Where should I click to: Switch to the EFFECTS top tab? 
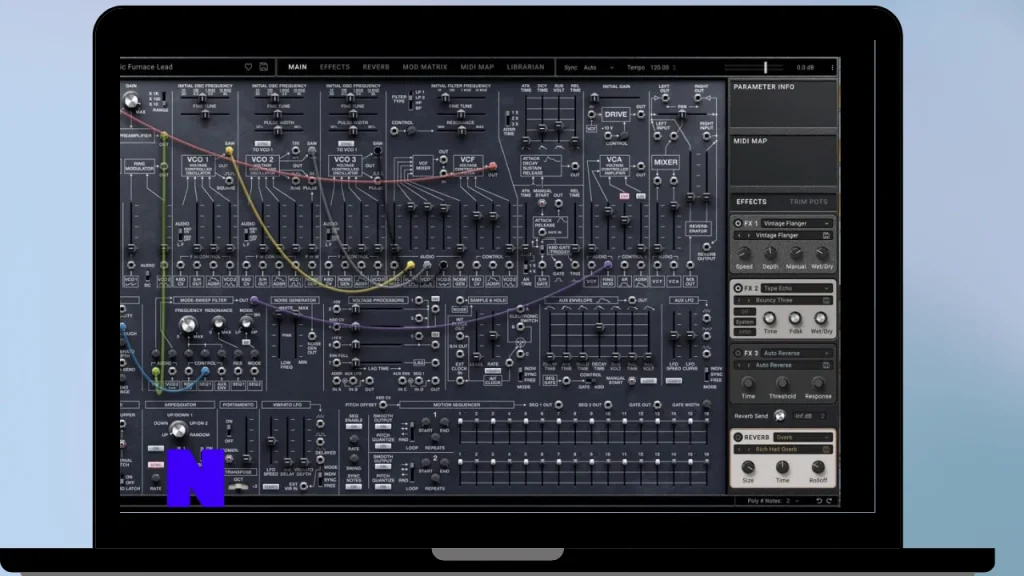pyautogui.click(x=335, y=67)
